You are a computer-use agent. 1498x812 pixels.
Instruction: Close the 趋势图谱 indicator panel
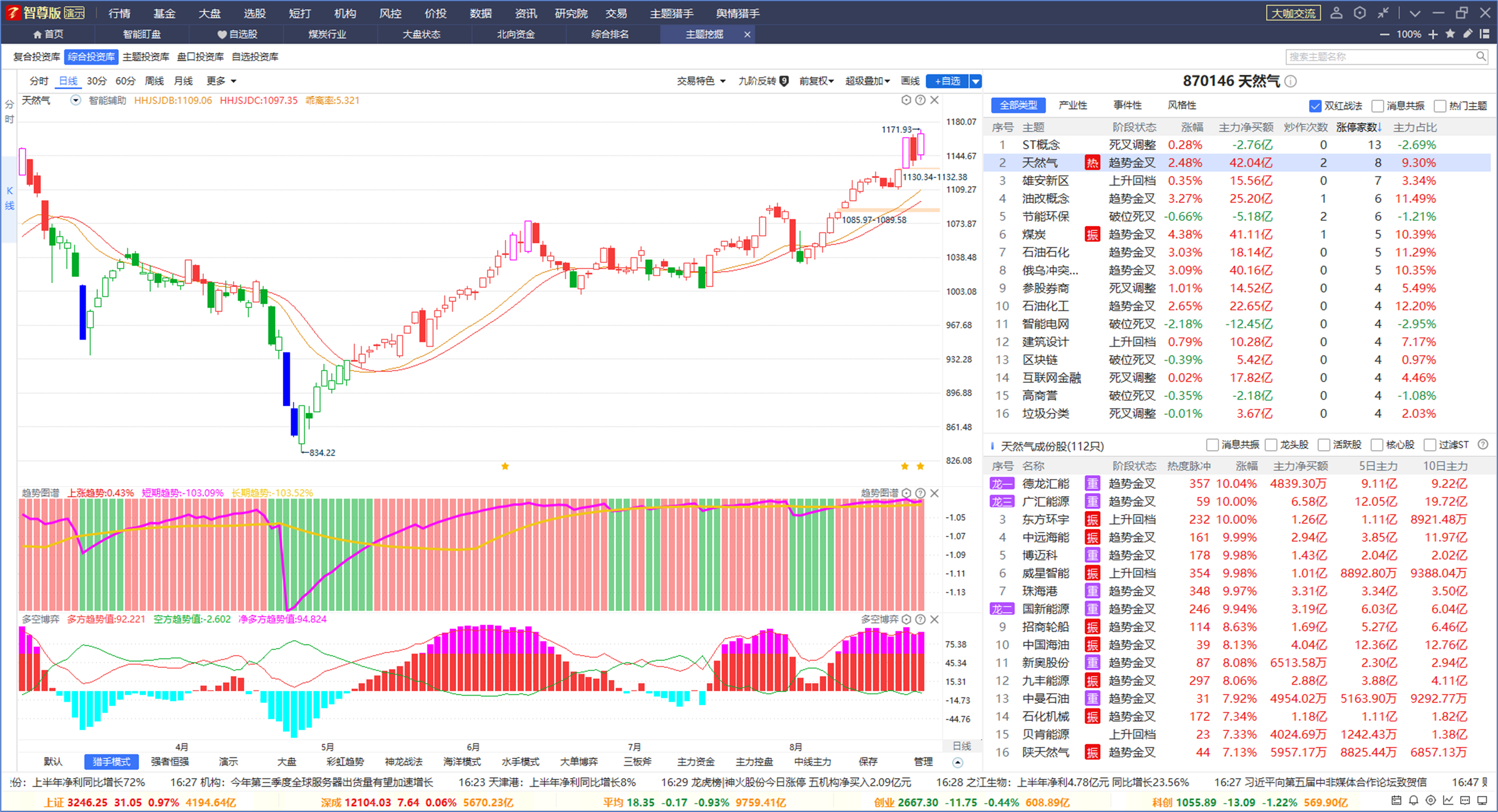pyautogui.click(x=935, y=493)
